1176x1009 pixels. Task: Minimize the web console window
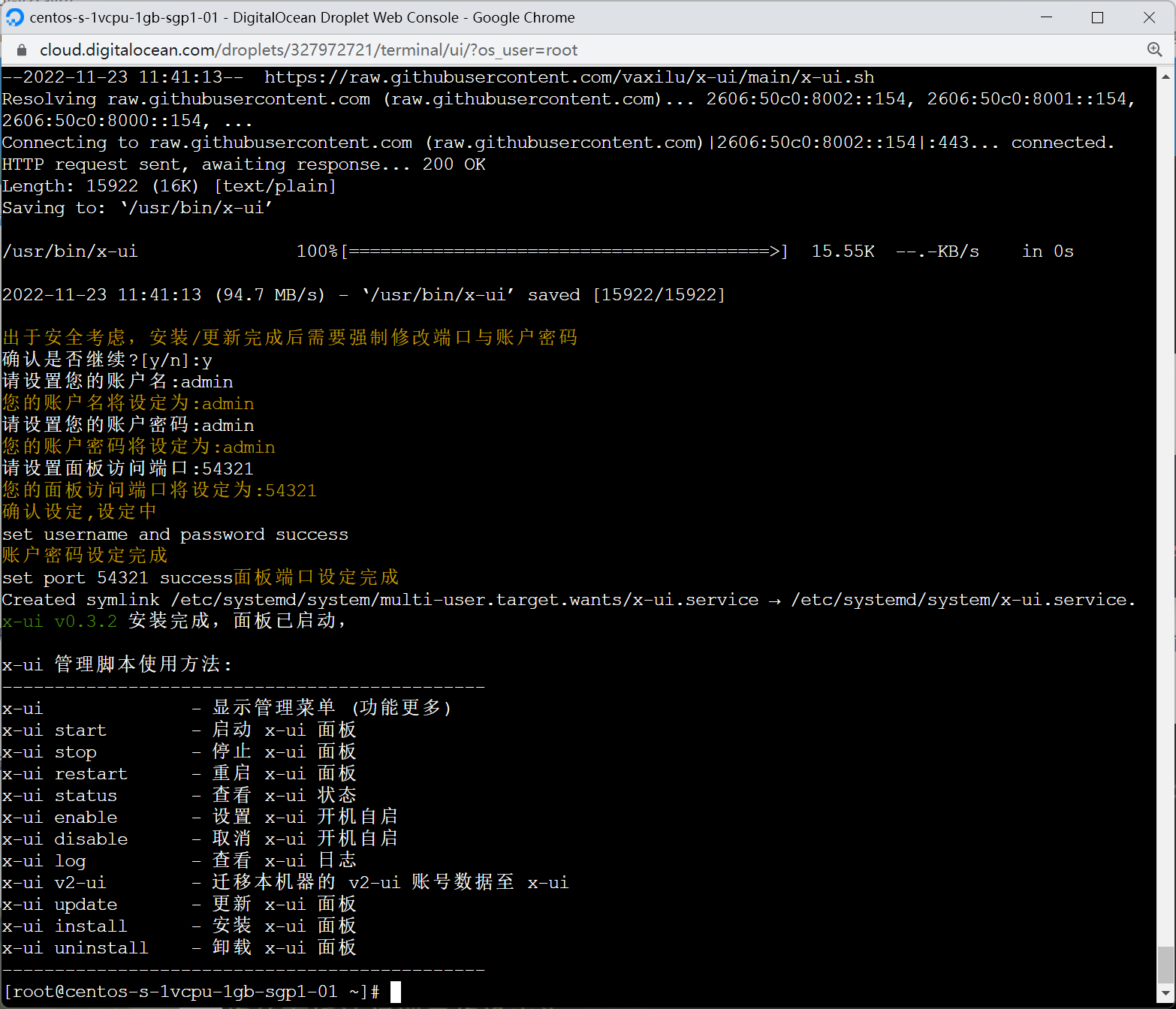[x=1046, y=17]
